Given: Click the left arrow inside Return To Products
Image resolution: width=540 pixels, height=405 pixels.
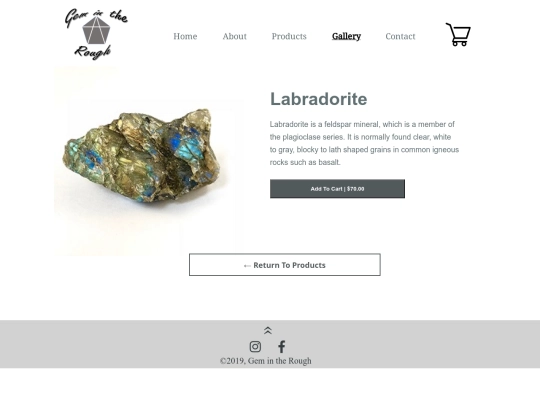Looking at the screenshot, I should point(247,266).
